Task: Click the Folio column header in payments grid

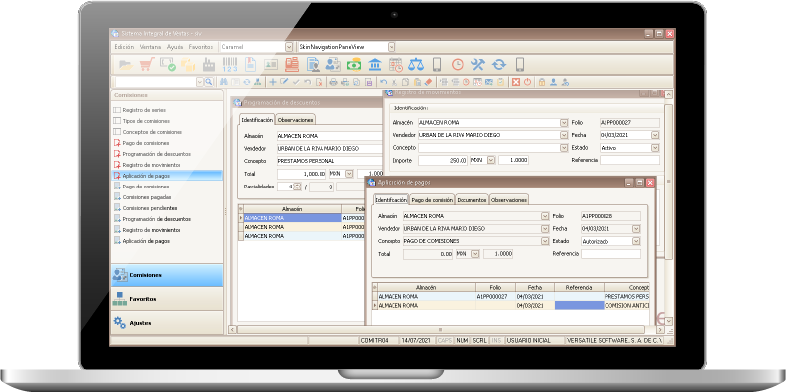Action: coord(495,288)
